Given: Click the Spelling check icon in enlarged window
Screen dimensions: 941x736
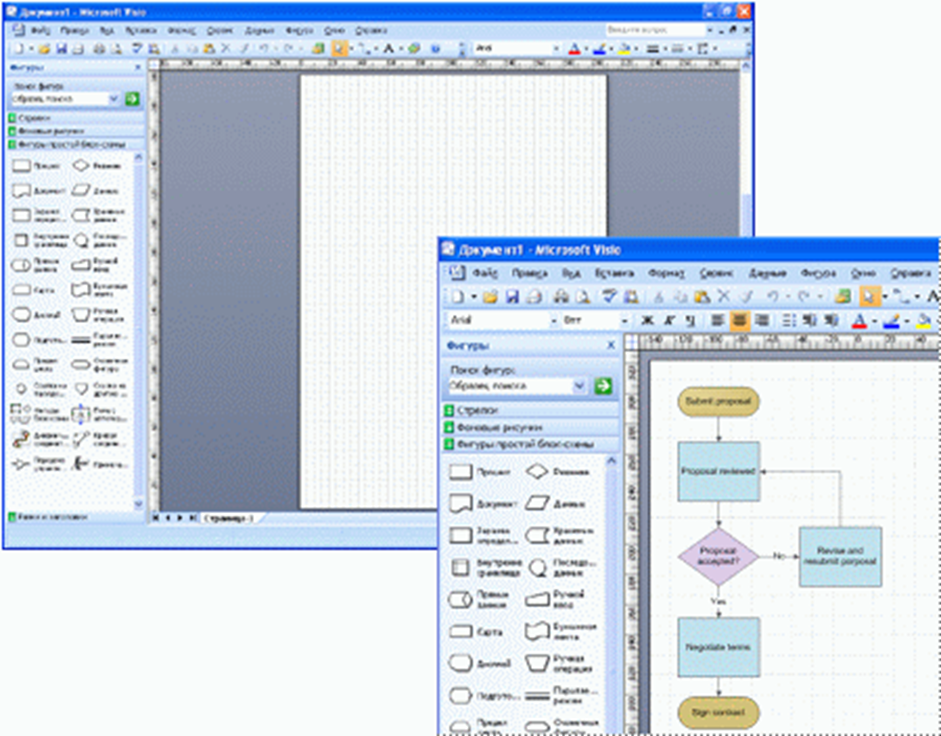Looking at the screenshot, I should tap(610, 297).
